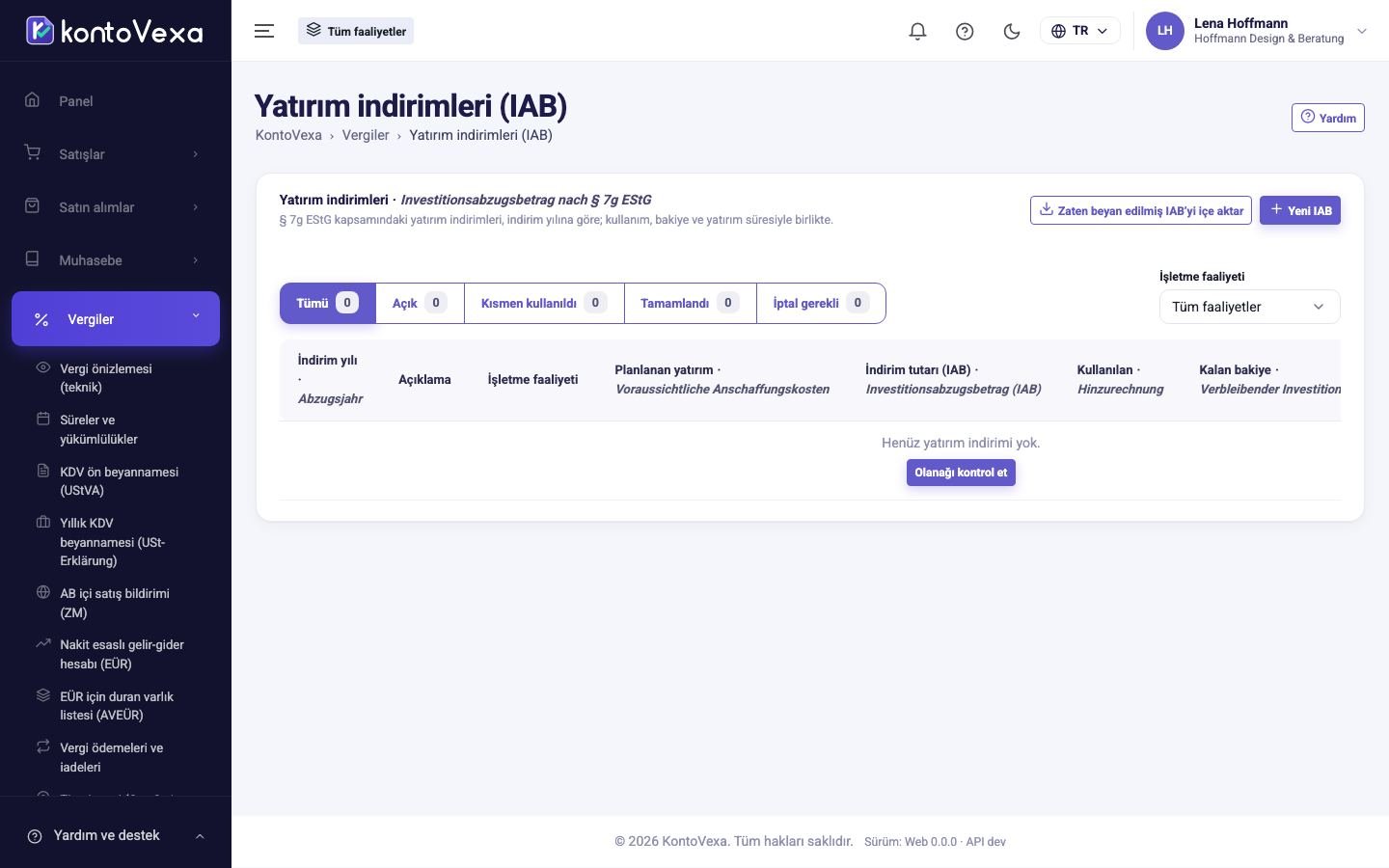Select the Açık tab

click(x=420, y=303)
